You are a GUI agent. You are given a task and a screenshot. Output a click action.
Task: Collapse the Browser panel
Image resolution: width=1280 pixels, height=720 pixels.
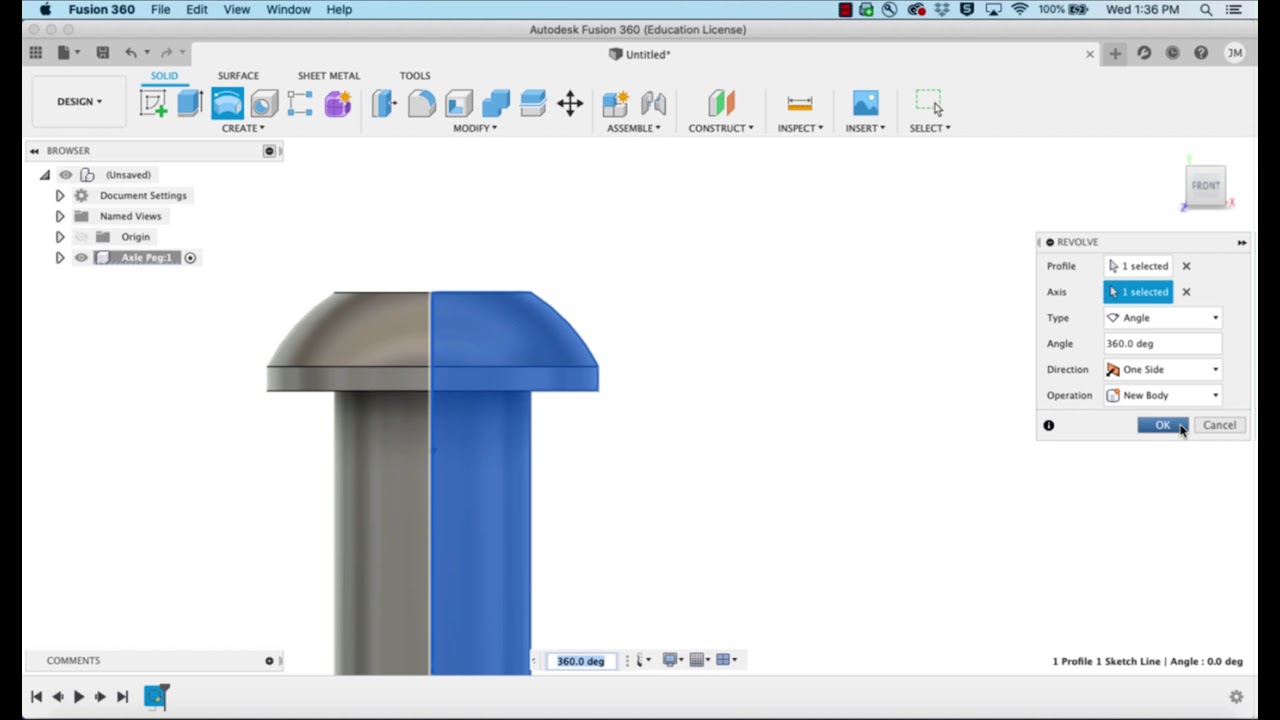tap(34, 151)
